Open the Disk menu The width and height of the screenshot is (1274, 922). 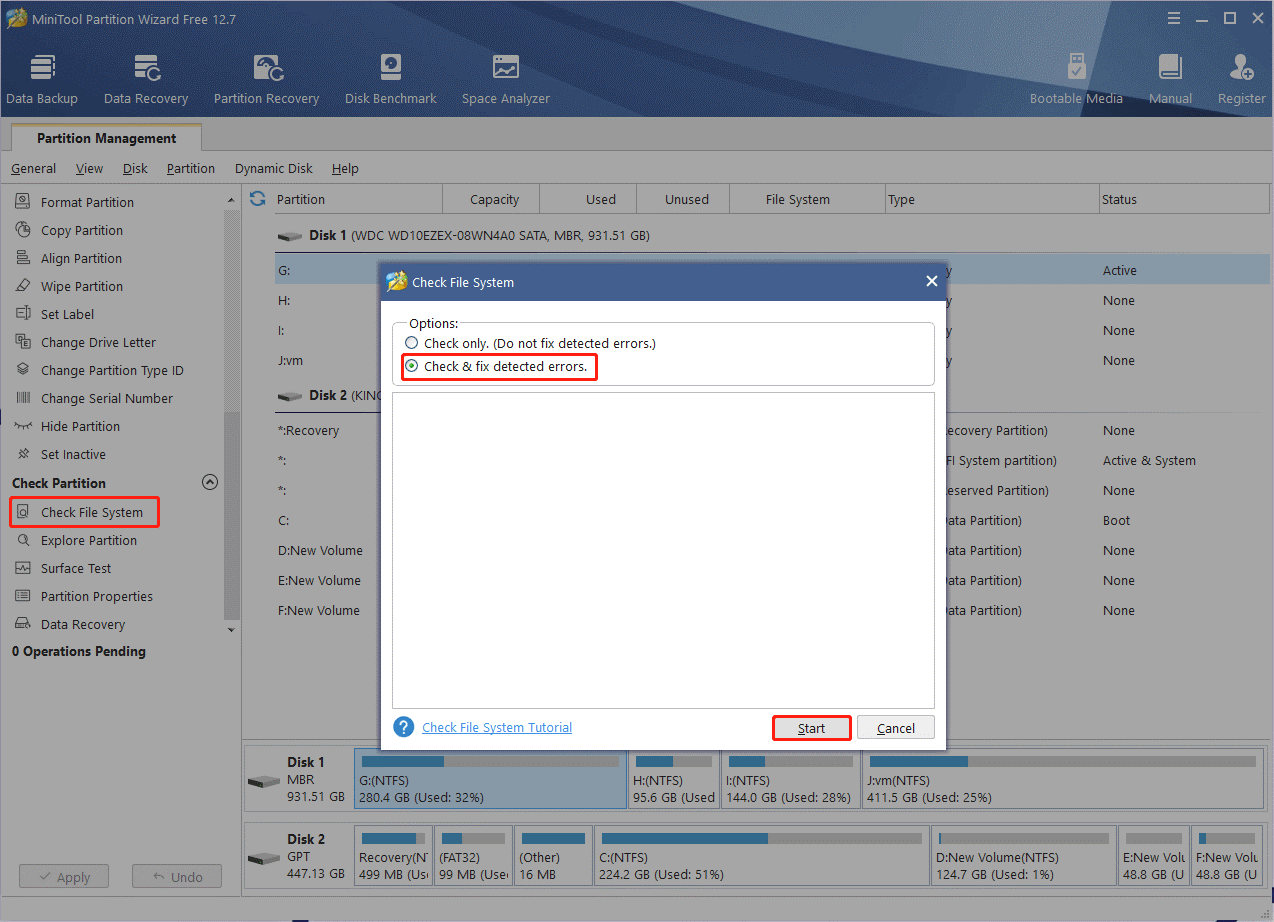tap(135, 168)
